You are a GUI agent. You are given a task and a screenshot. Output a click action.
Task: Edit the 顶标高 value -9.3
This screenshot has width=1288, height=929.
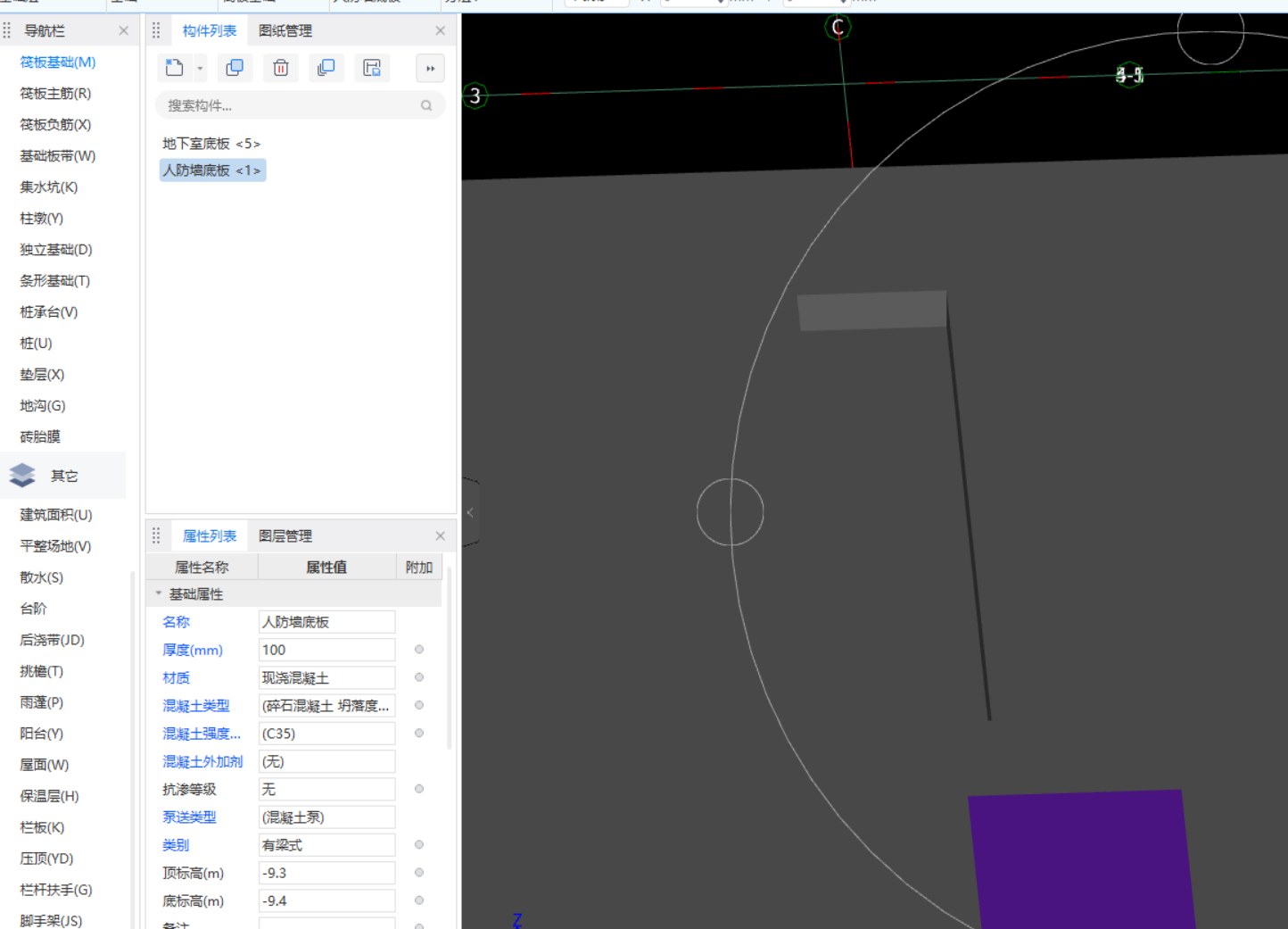click(x=326, y=873)
